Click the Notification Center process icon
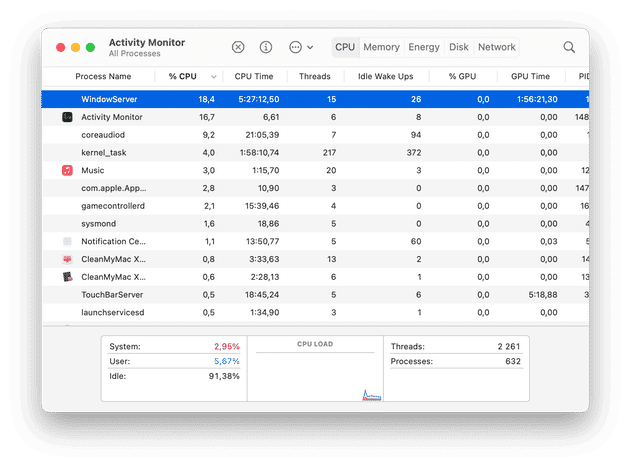 (67, 241)
